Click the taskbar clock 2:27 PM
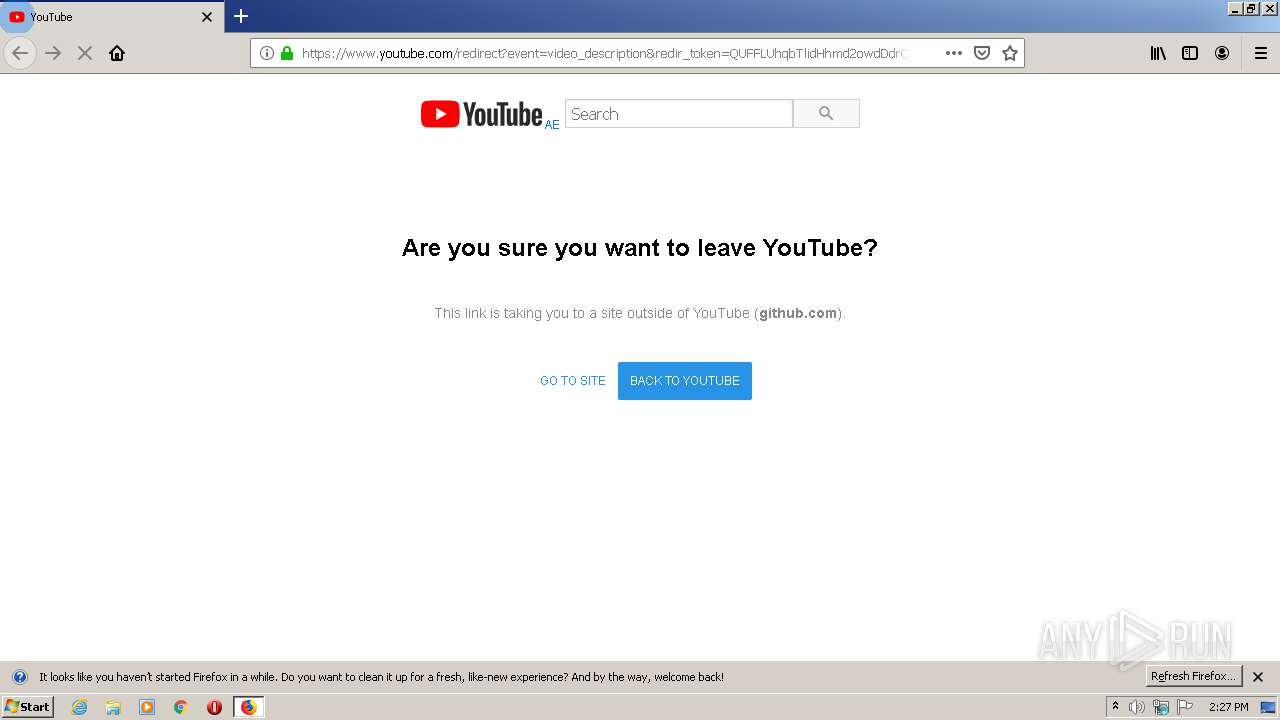This screenshot has height=720, width=1280. click(x=1229, y=707)
